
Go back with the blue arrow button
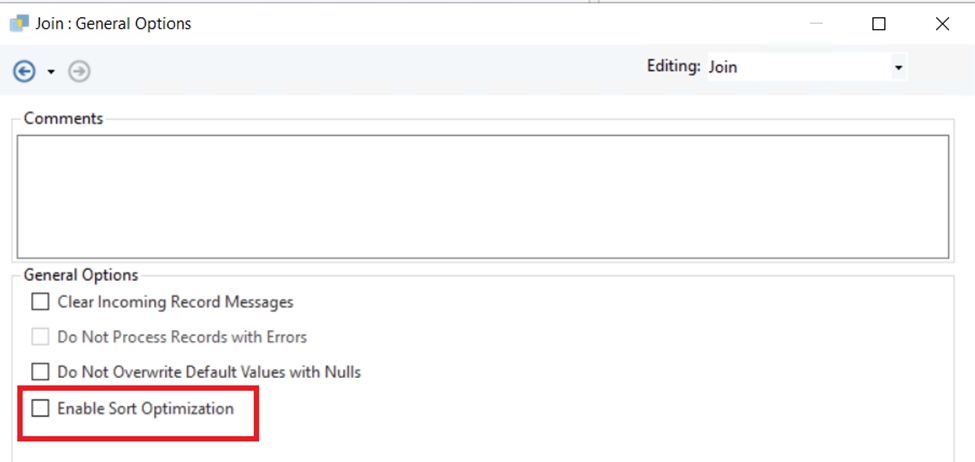pyautogui.click(x=24, y=71)
